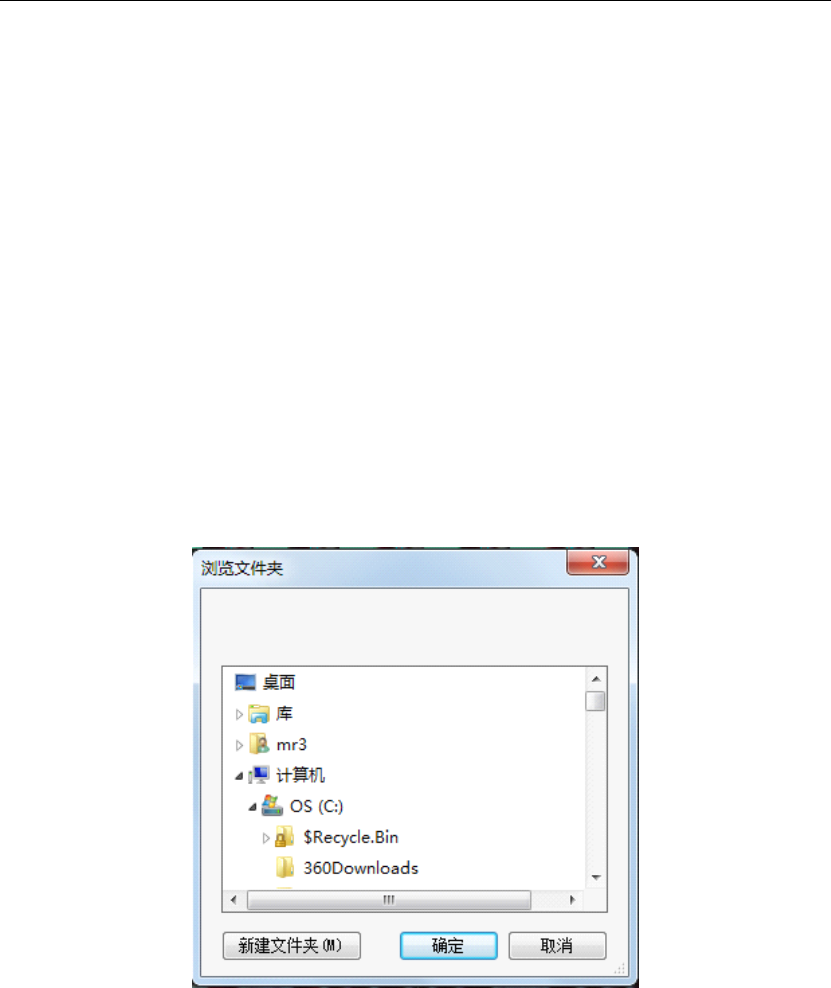This screenshot has width=831, height=988.
Task: Click the Computer (计算机) icon
Action: [x=259, y=775]
